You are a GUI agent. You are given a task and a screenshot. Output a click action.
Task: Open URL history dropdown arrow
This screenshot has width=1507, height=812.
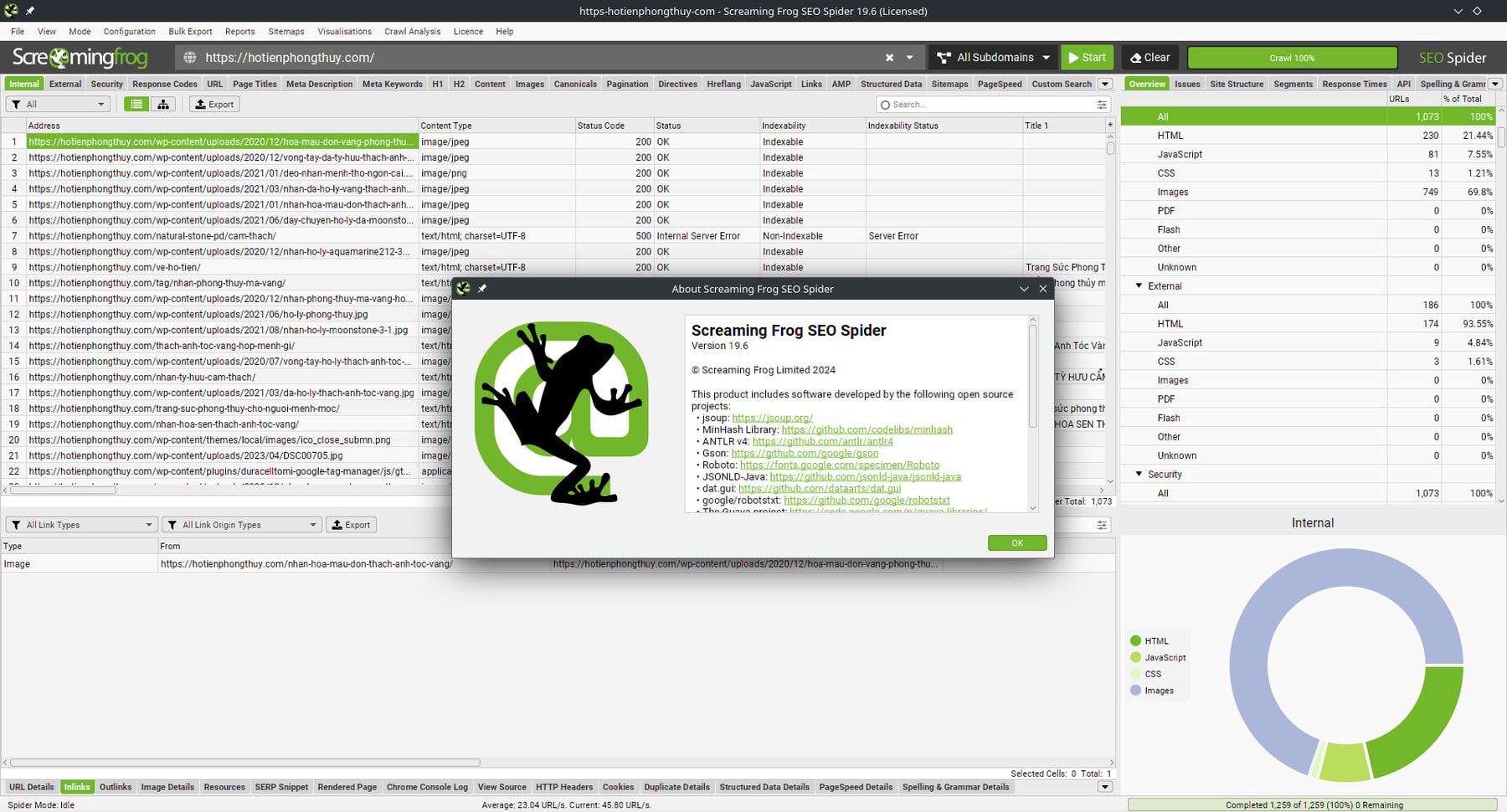tap(910, 58)
